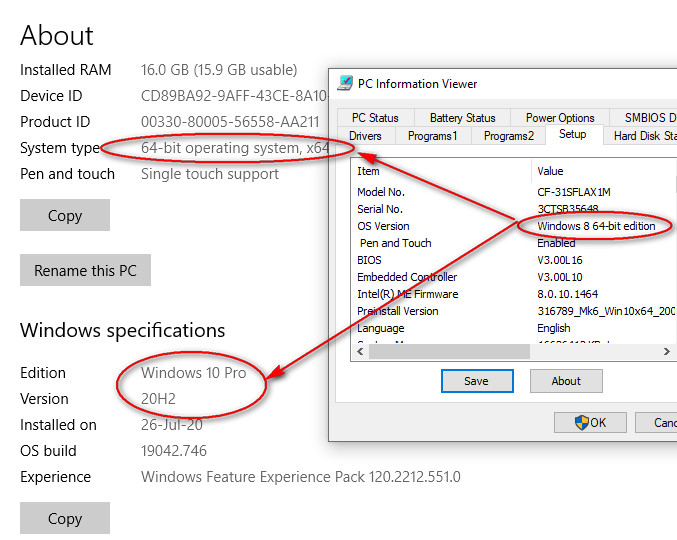Screen dimensions: 677x540
Task: Select the Embedded Controller row
Action: [514, 277]
